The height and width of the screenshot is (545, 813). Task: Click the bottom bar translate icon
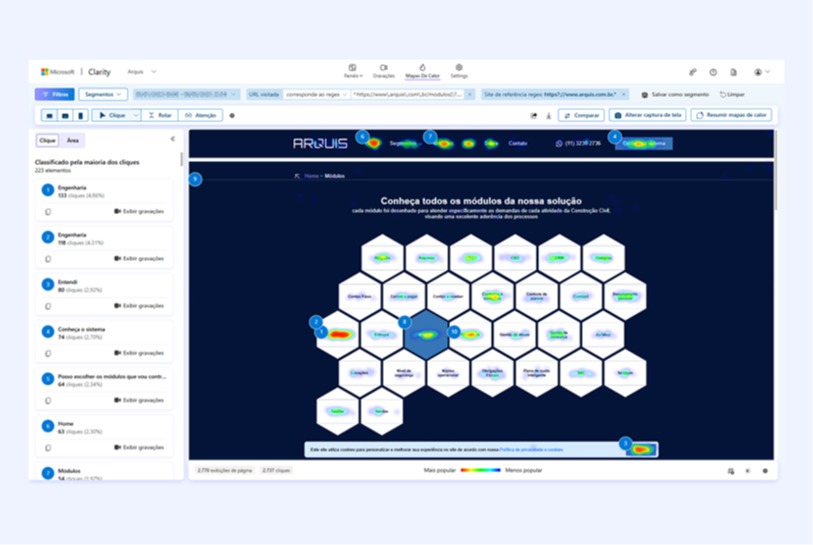click(x=731, y=471)
